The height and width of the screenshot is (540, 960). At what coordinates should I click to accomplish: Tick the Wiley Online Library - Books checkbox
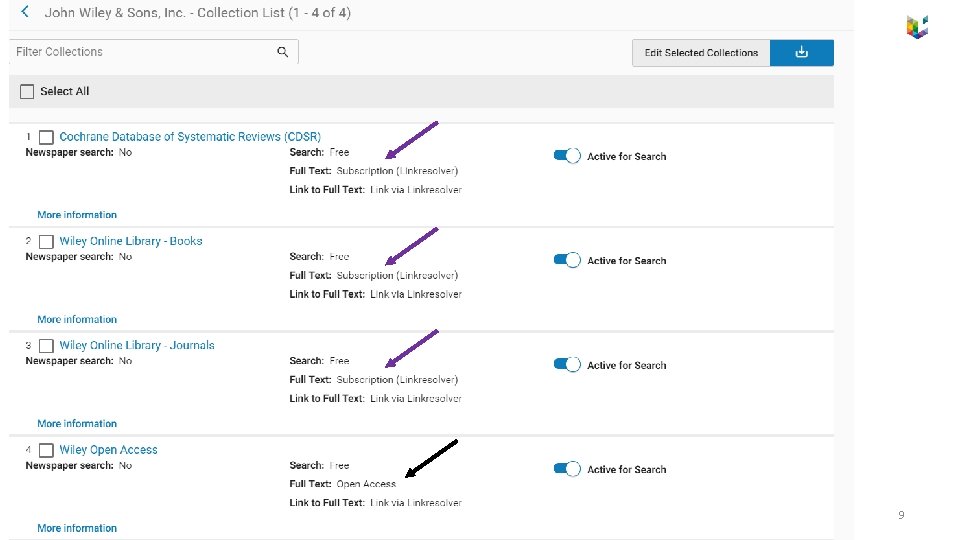(x=46, y=242)
